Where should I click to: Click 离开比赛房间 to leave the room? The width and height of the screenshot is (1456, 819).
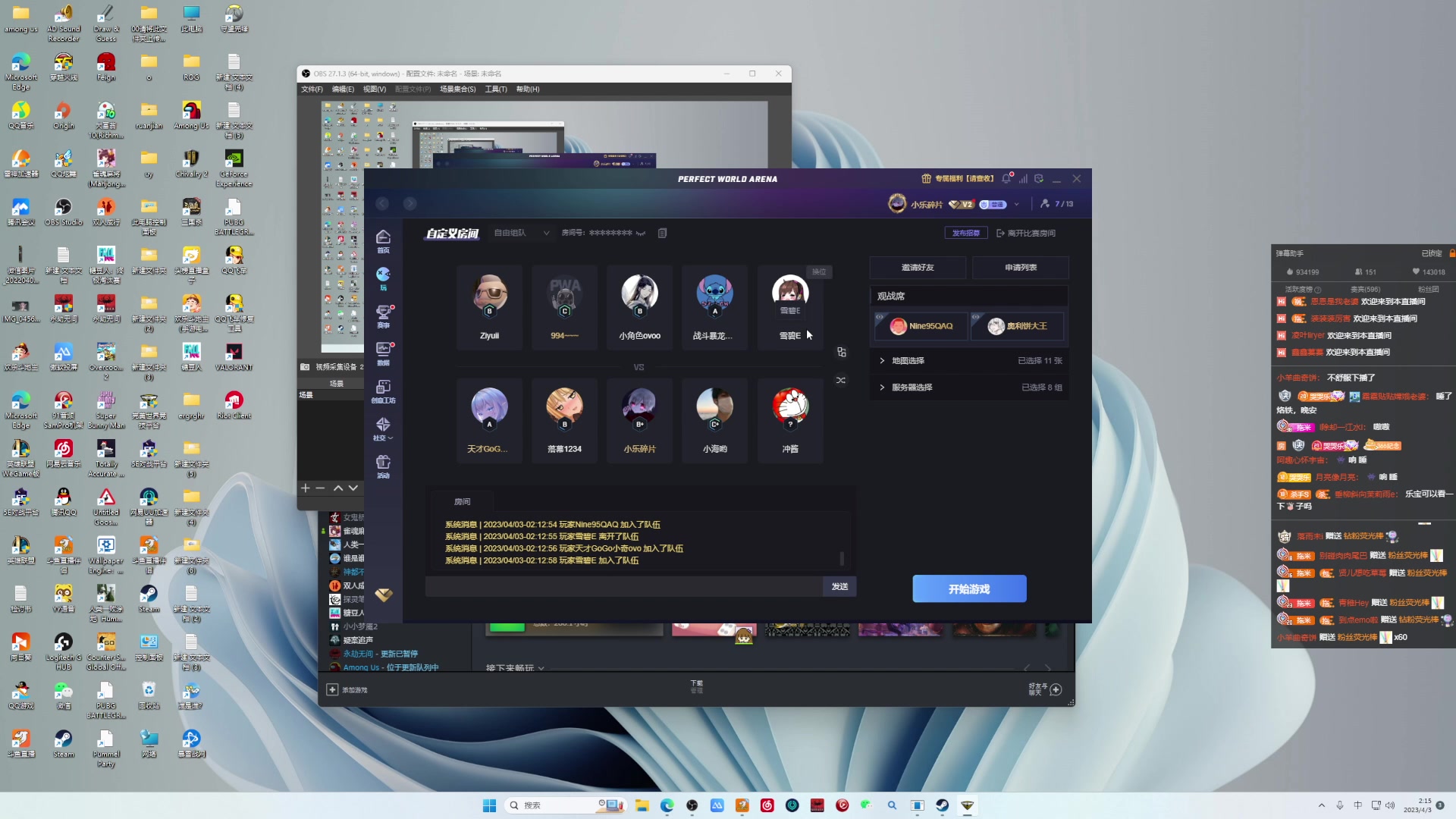pos(1026,233)
